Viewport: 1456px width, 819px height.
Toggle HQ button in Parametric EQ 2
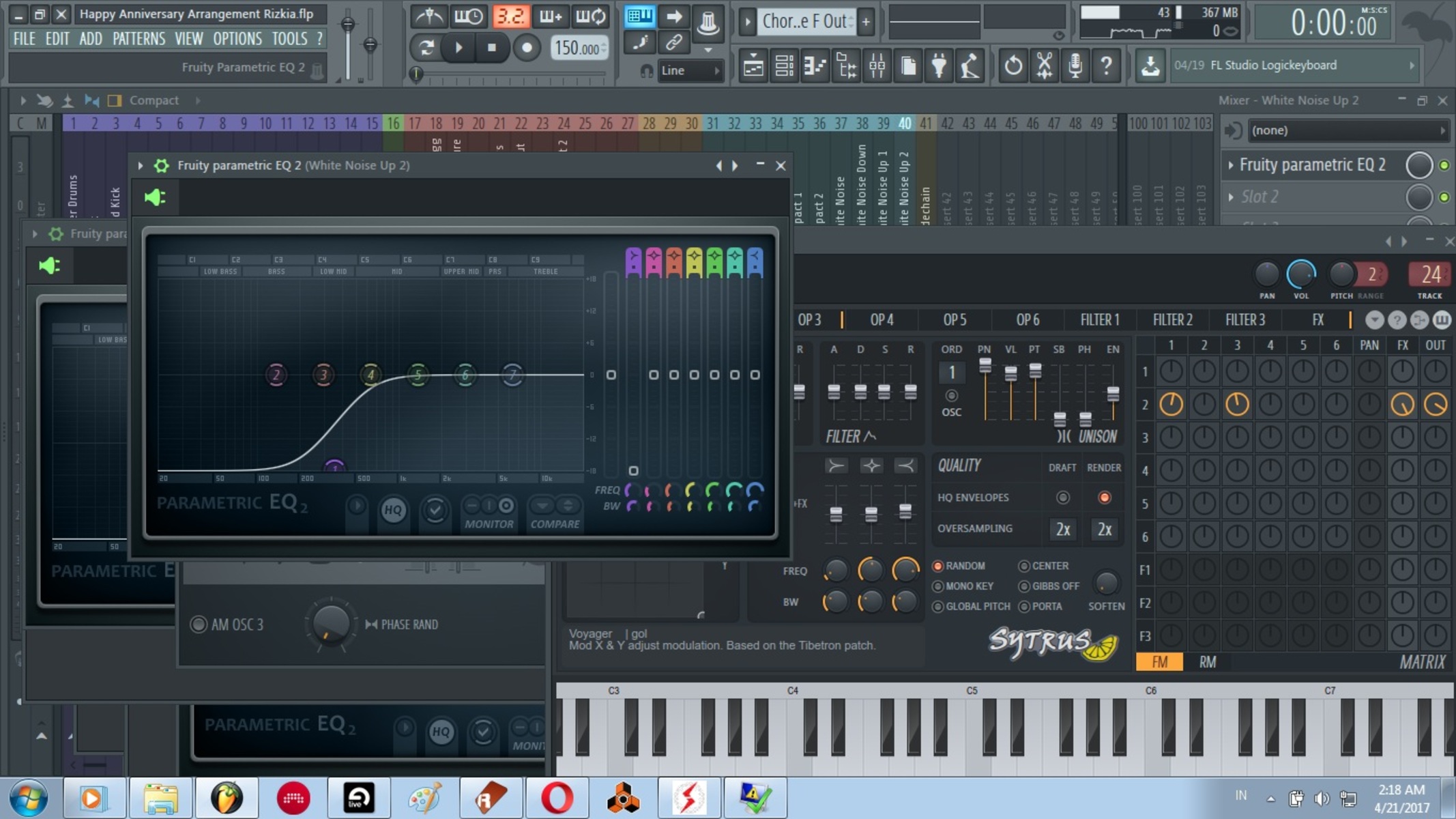393,510
